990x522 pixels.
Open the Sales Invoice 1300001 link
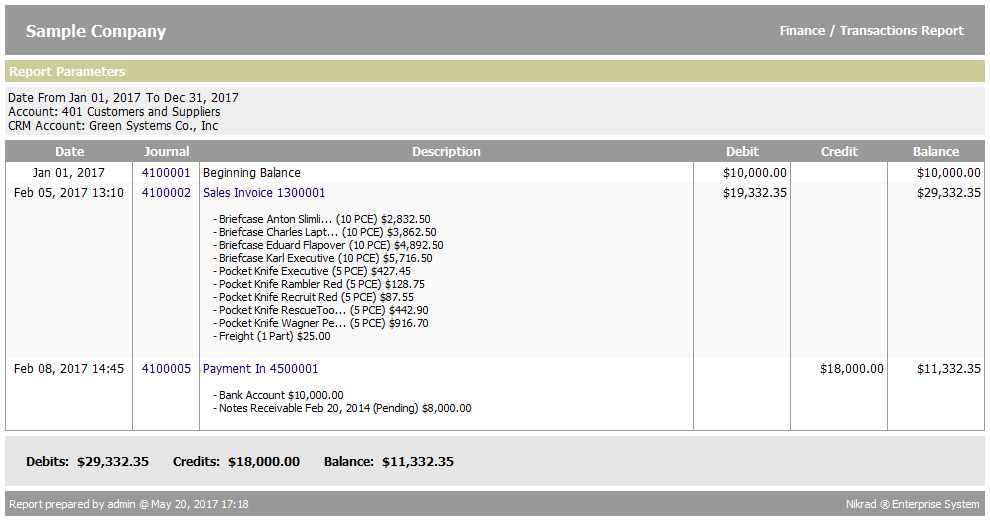(x=264, y=193)
